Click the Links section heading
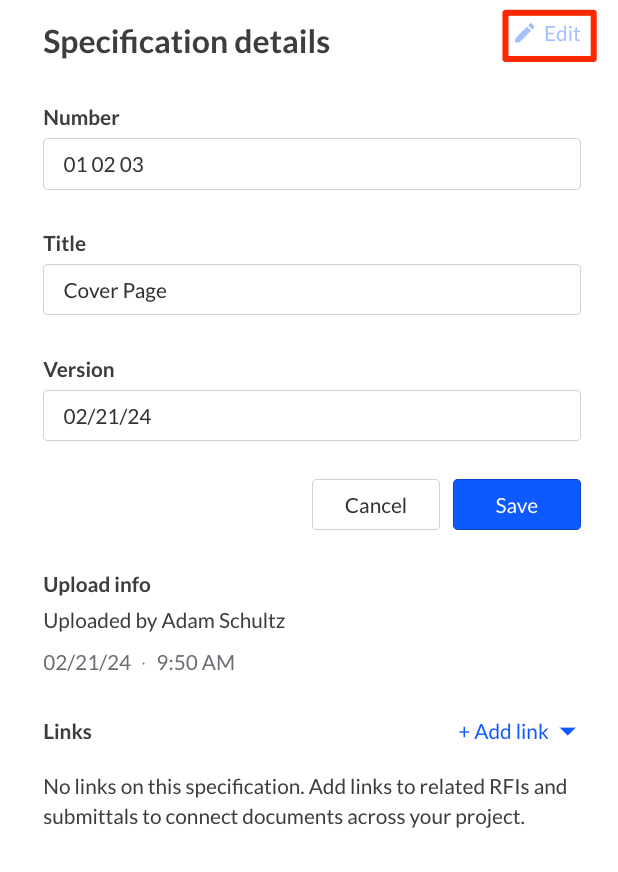The image size is (618, 872). [x=68, y=732]
